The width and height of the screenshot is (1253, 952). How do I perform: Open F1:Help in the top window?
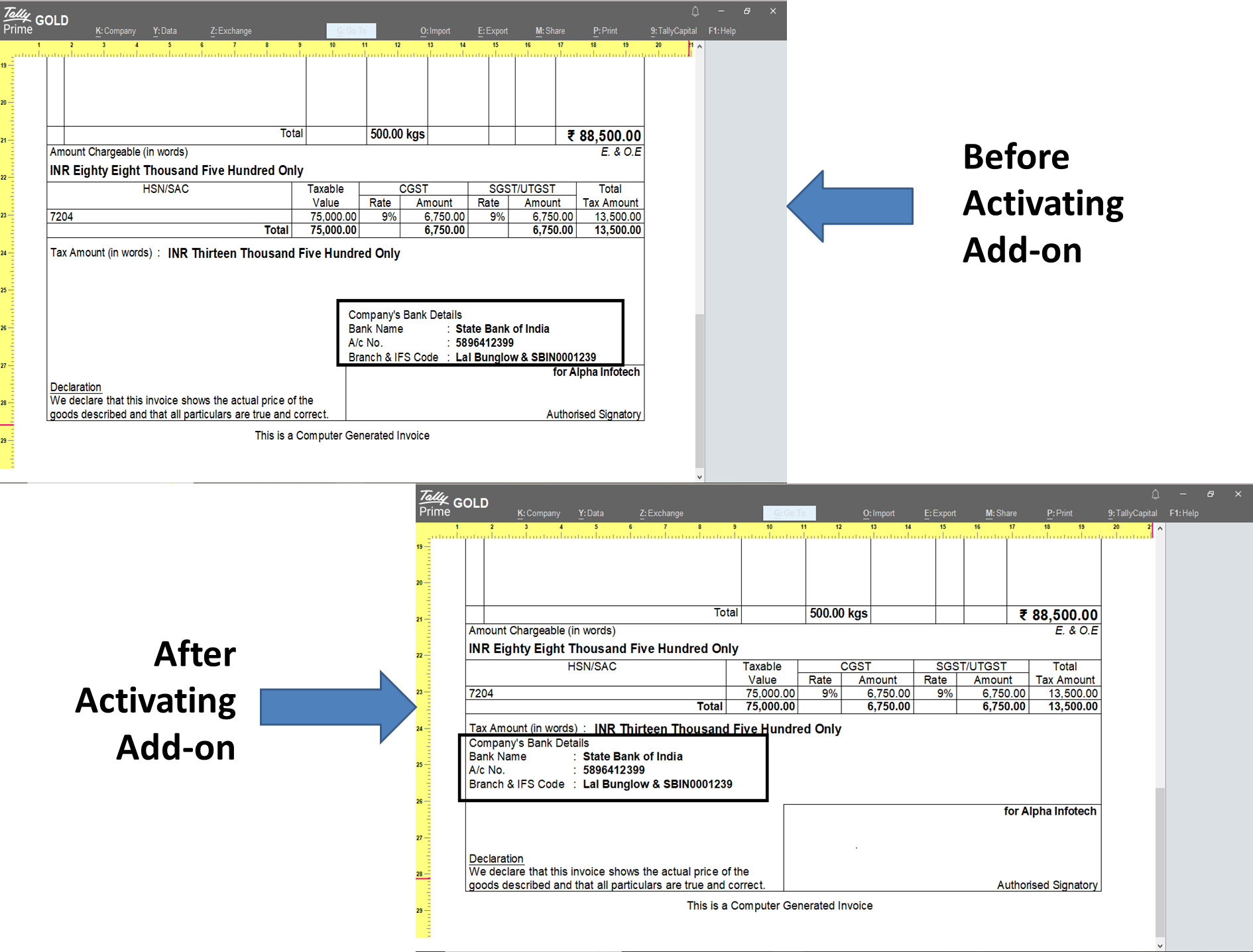(x=722, y=31)
